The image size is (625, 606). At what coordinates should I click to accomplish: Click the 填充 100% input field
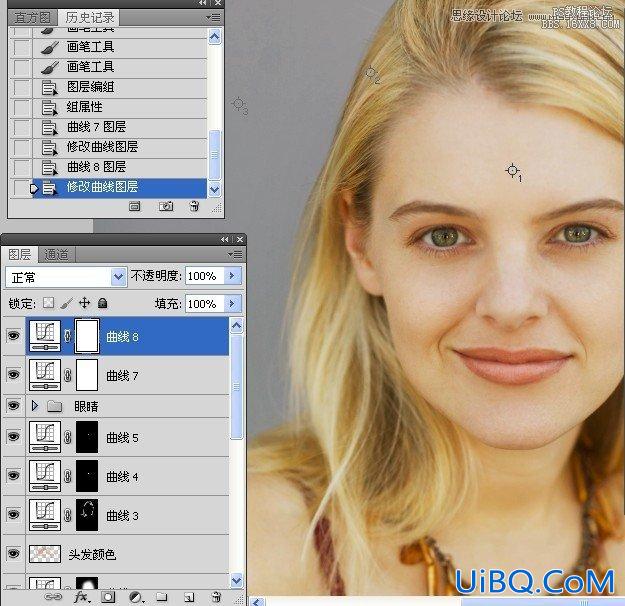click(204, 304)
